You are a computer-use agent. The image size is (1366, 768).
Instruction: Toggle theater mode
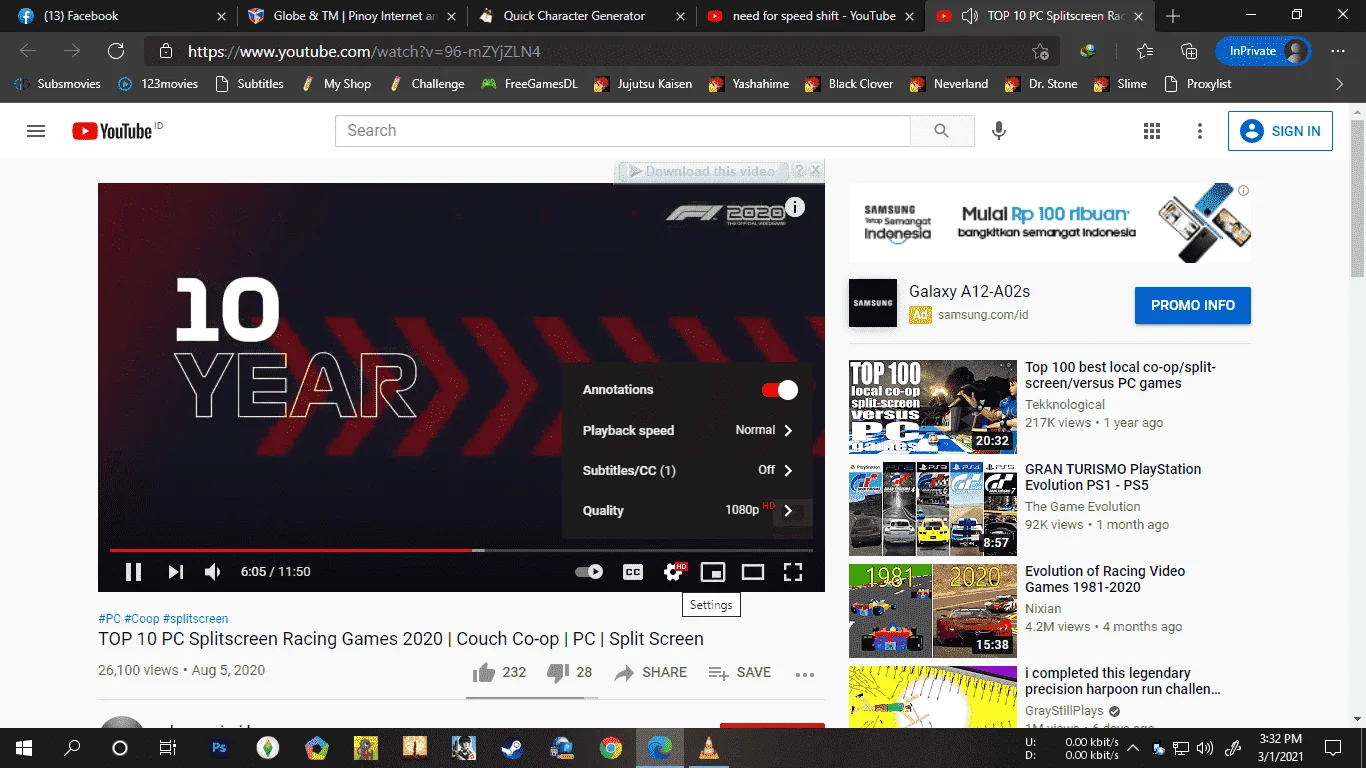753,572
